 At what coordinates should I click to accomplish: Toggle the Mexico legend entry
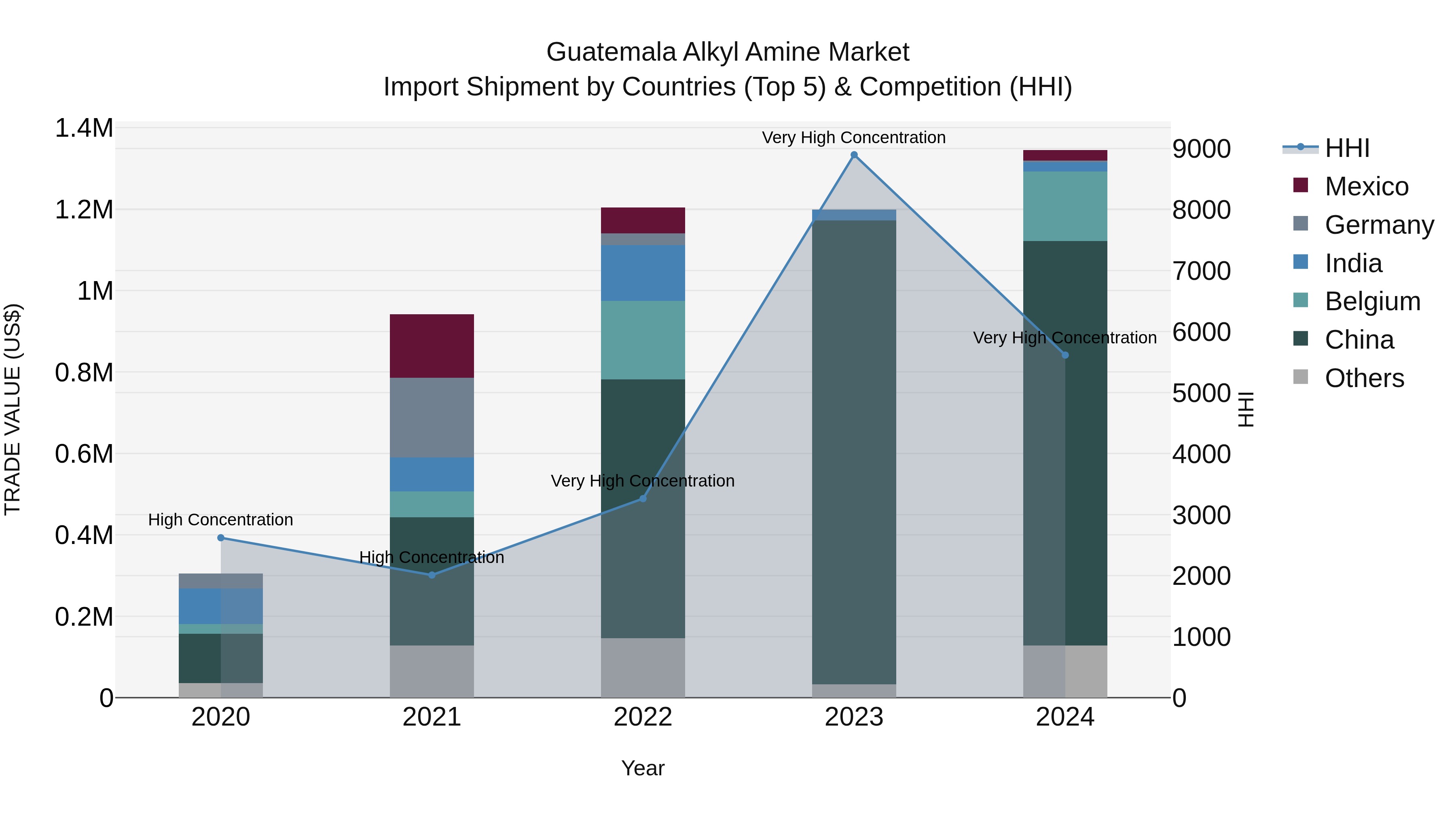click(1351, 186)
